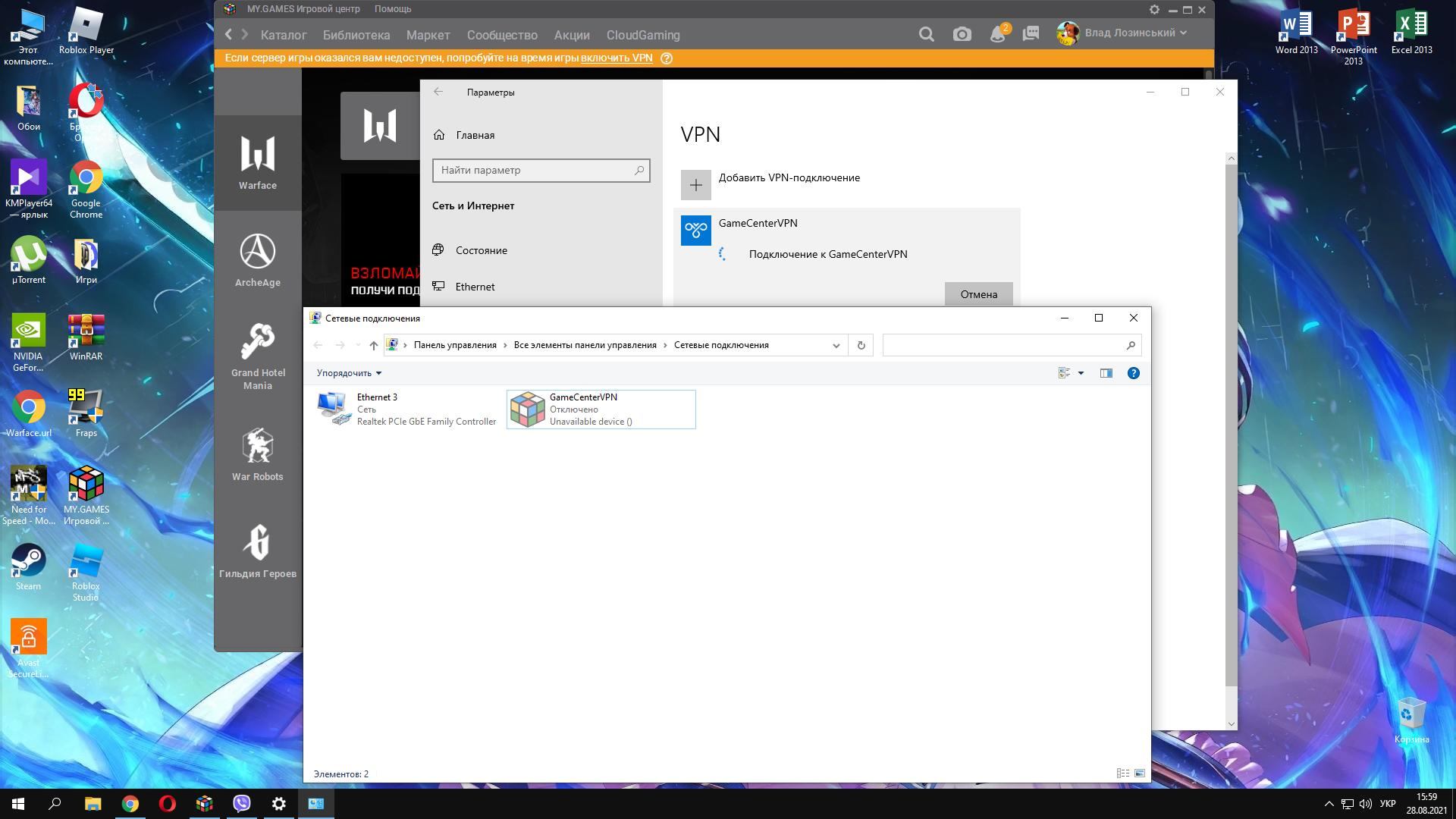Open the Сообщество tab
The image size is (1456, 819).
(502, 35)
